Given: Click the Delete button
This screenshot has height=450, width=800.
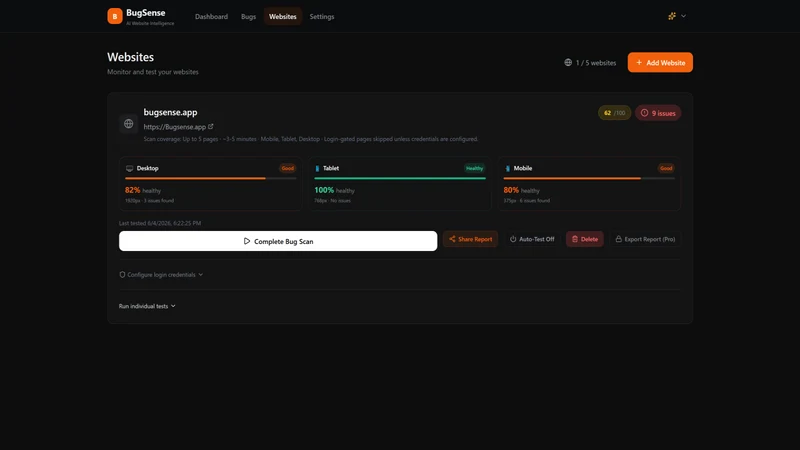Looking at the screenshot, I should point(585,239).
